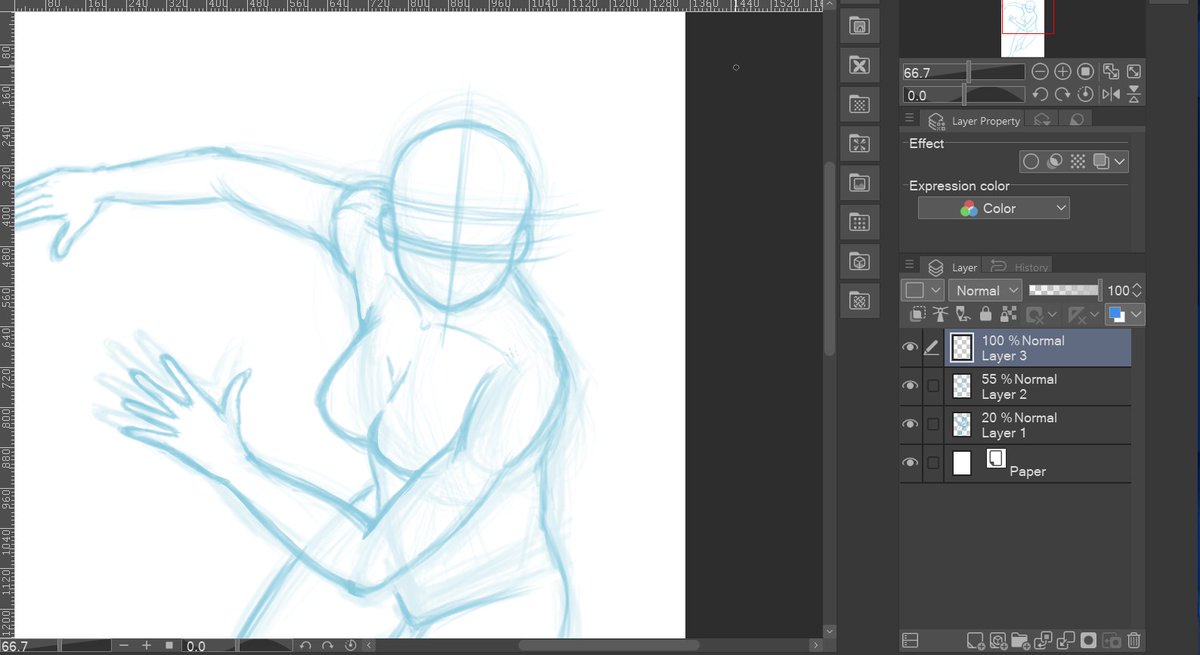Open the 3D material folder icon

(858, 261)
